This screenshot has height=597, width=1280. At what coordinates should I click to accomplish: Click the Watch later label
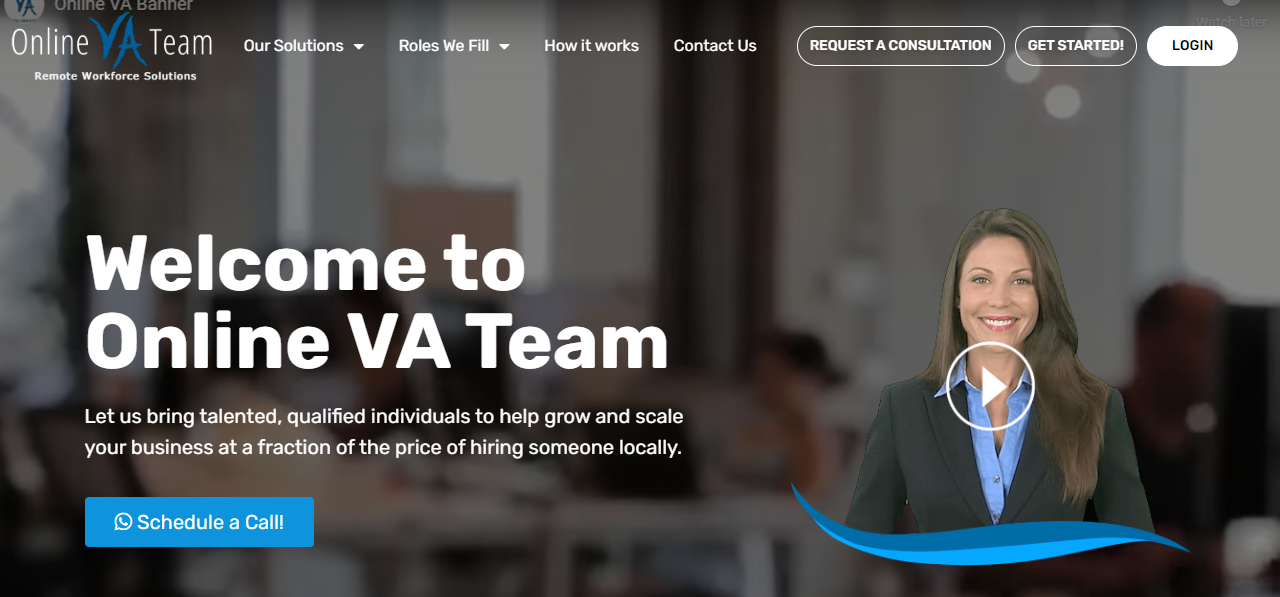click(1231, 21)
